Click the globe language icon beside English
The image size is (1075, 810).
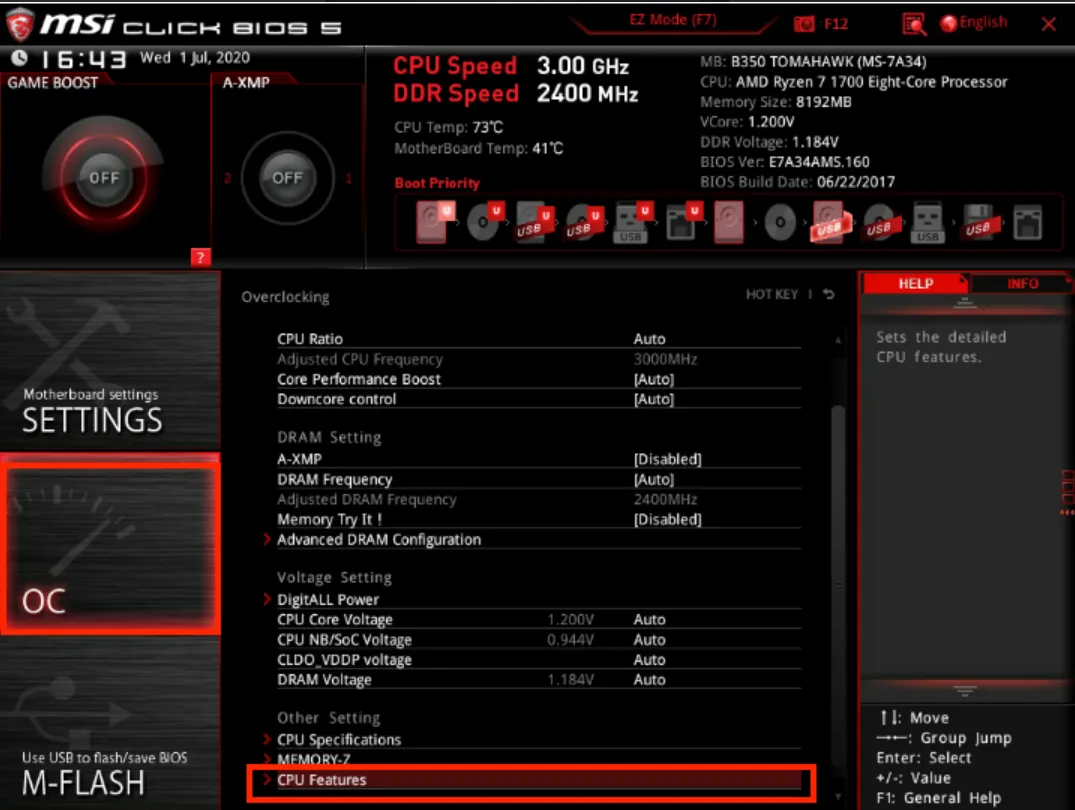click(x=949, y=23)
